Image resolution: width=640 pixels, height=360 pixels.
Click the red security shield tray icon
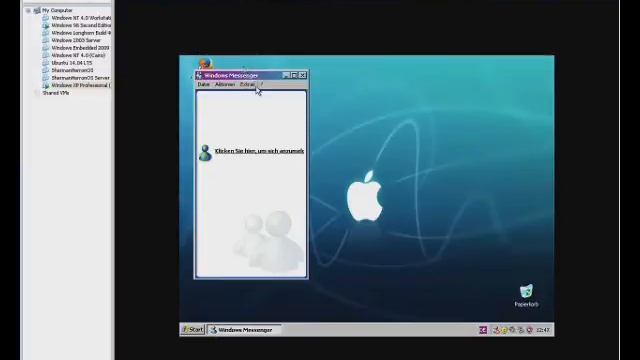[x=529, y=330]
